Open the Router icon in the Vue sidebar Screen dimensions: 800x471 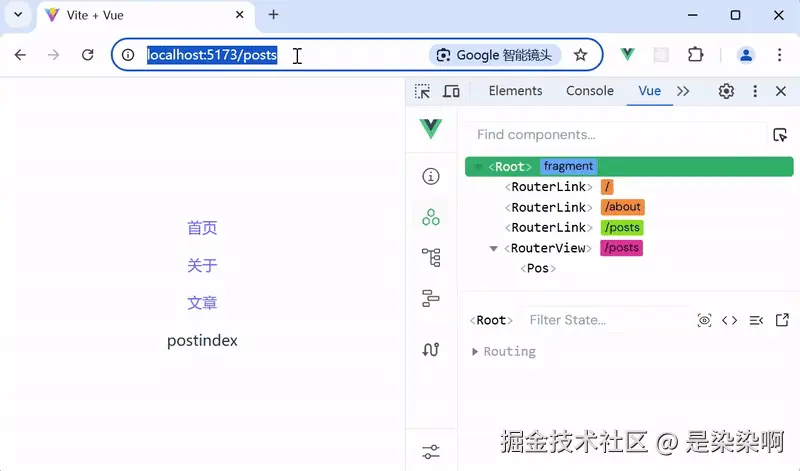[431, 349]
